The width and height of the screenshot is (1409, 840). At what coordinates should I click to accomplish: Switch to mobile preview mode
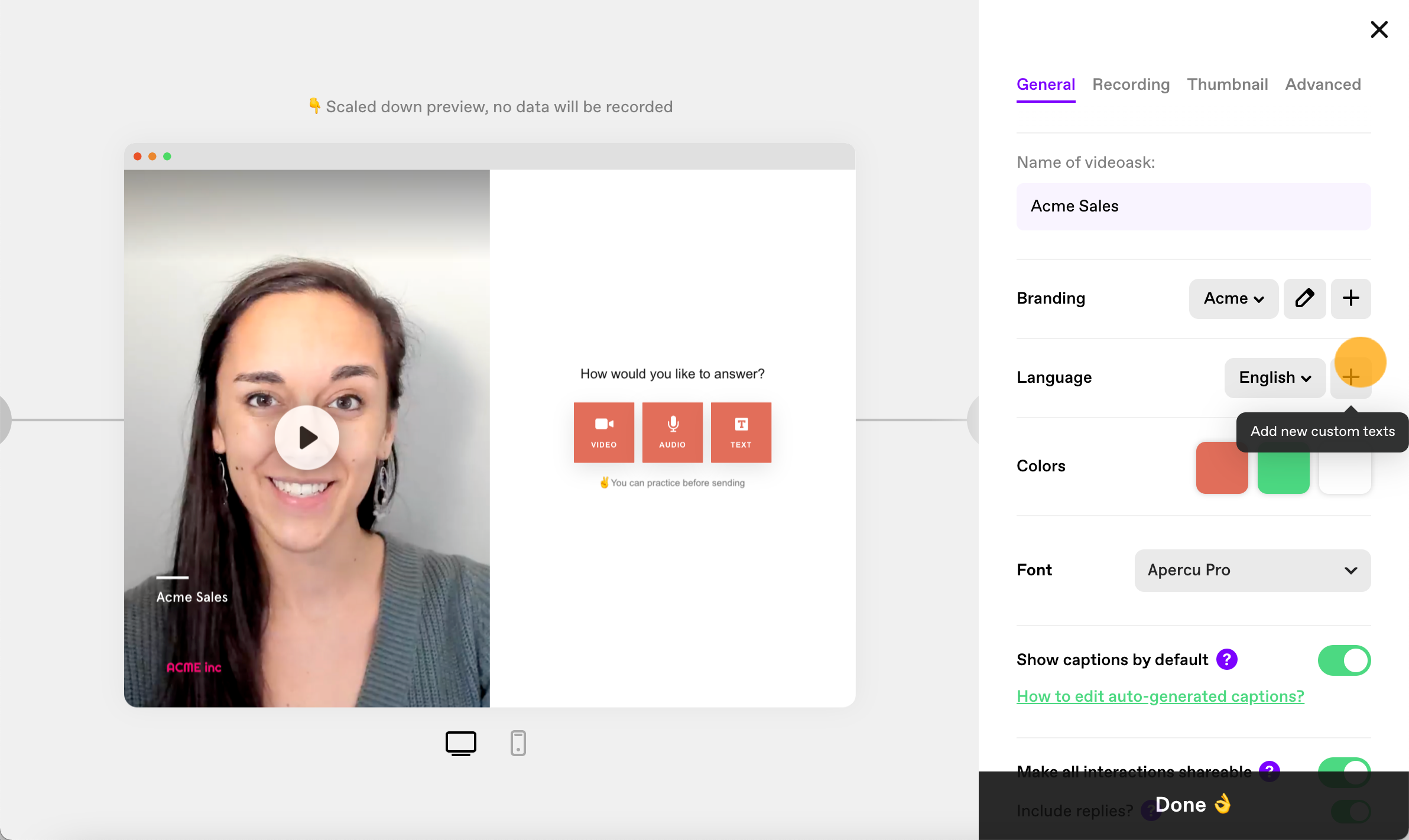click(518, 743)
